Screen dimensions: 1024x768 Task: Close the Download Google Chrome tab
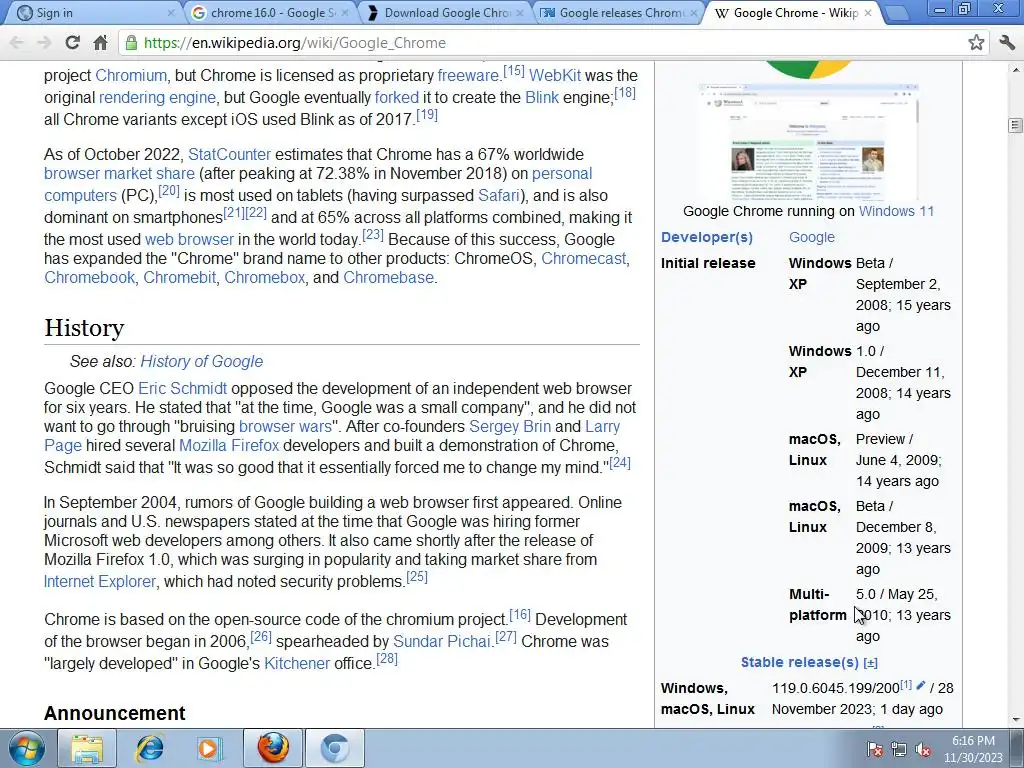520,12
